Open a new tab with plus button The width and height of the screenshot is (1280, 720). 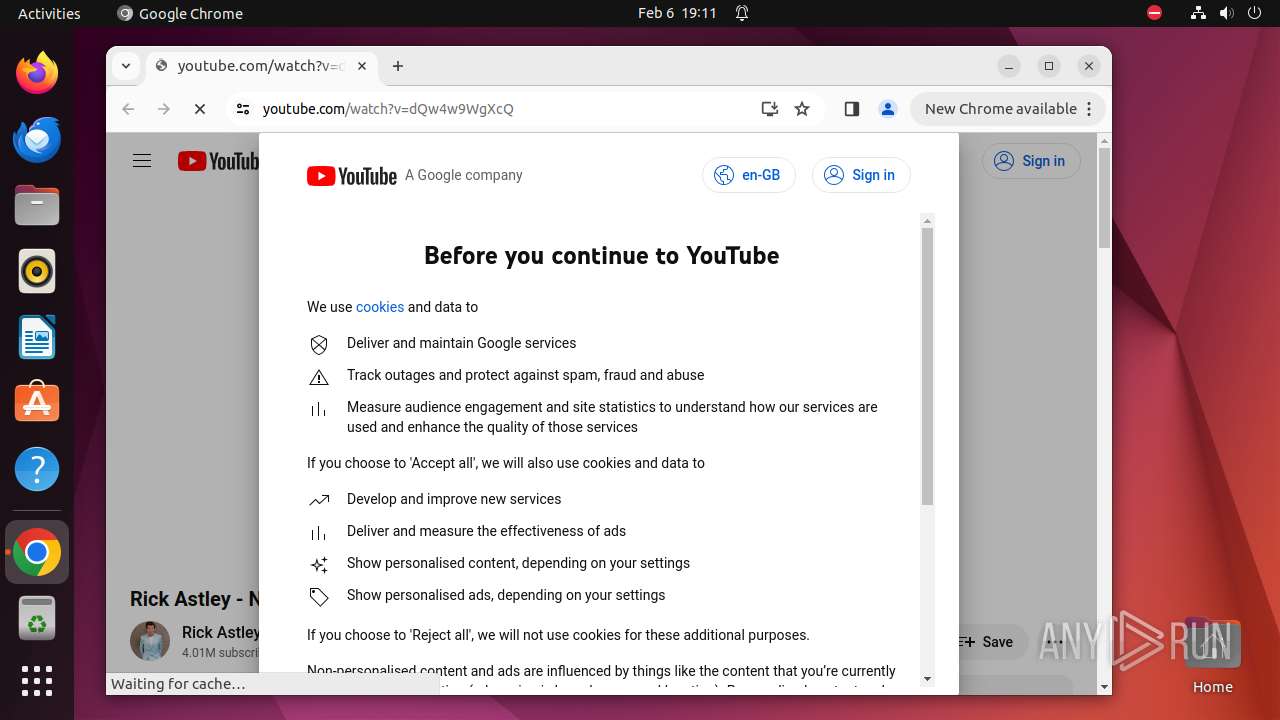tap(398, 66)
